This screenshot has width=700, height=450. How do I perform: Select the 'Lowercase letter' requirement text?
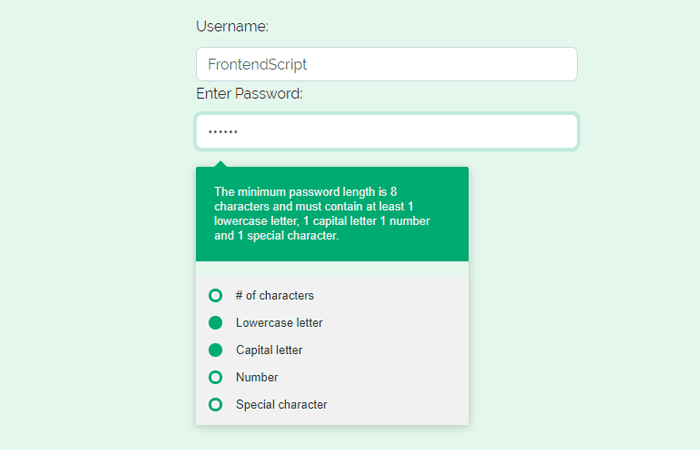click(279, 323)
